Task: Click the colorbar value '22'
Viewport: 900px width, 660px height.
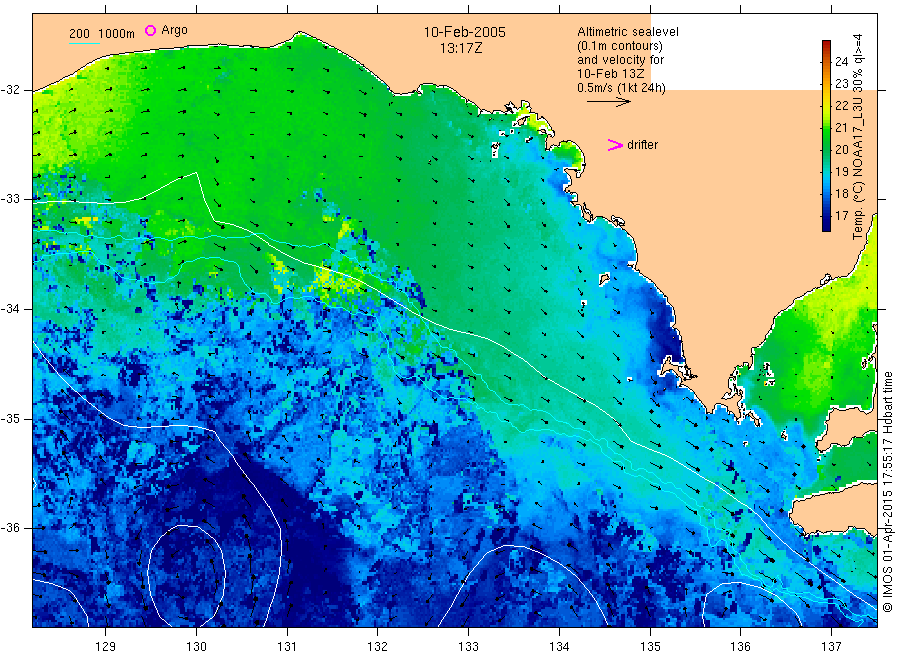Action: coord(841,106)
